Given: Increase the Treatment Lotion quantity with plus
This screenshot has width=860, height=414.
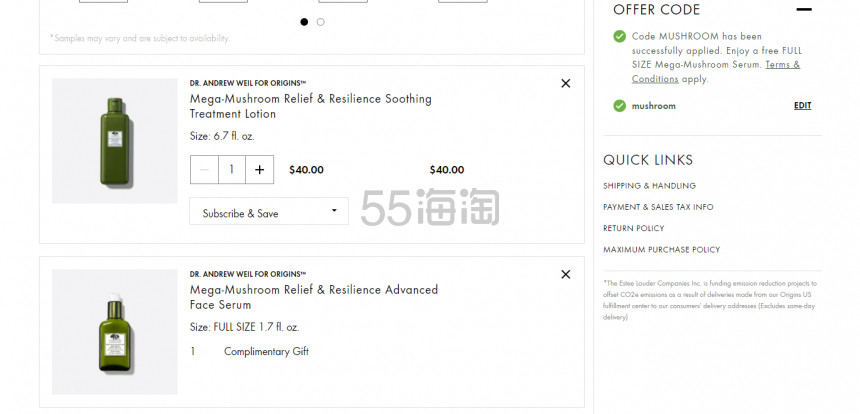Looking at the screenshot, I should tap(259, 169).
